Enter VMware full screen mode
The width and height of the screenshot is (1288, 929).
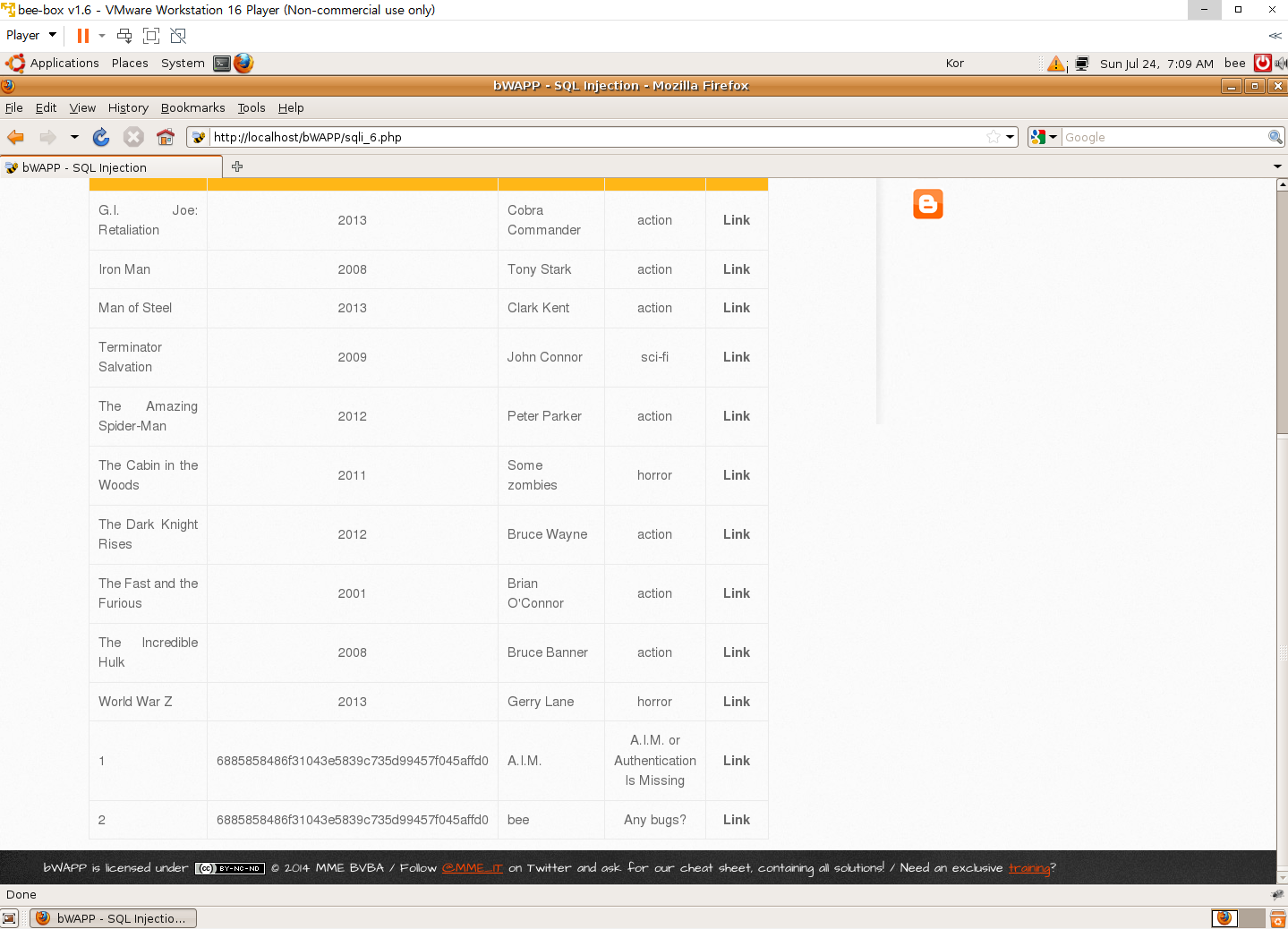coord(151,36)
